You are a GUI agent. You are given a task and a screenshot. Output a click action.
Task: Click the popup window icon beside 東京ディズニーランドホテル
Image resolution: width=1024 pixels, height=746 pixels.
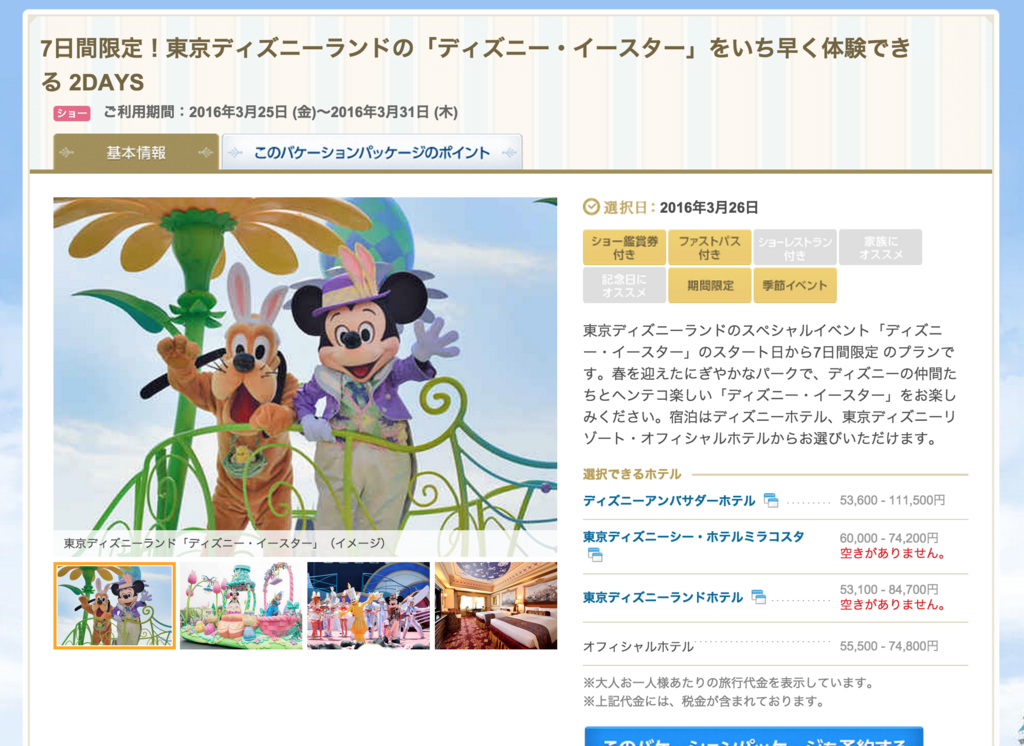click(x=758, y=596)
